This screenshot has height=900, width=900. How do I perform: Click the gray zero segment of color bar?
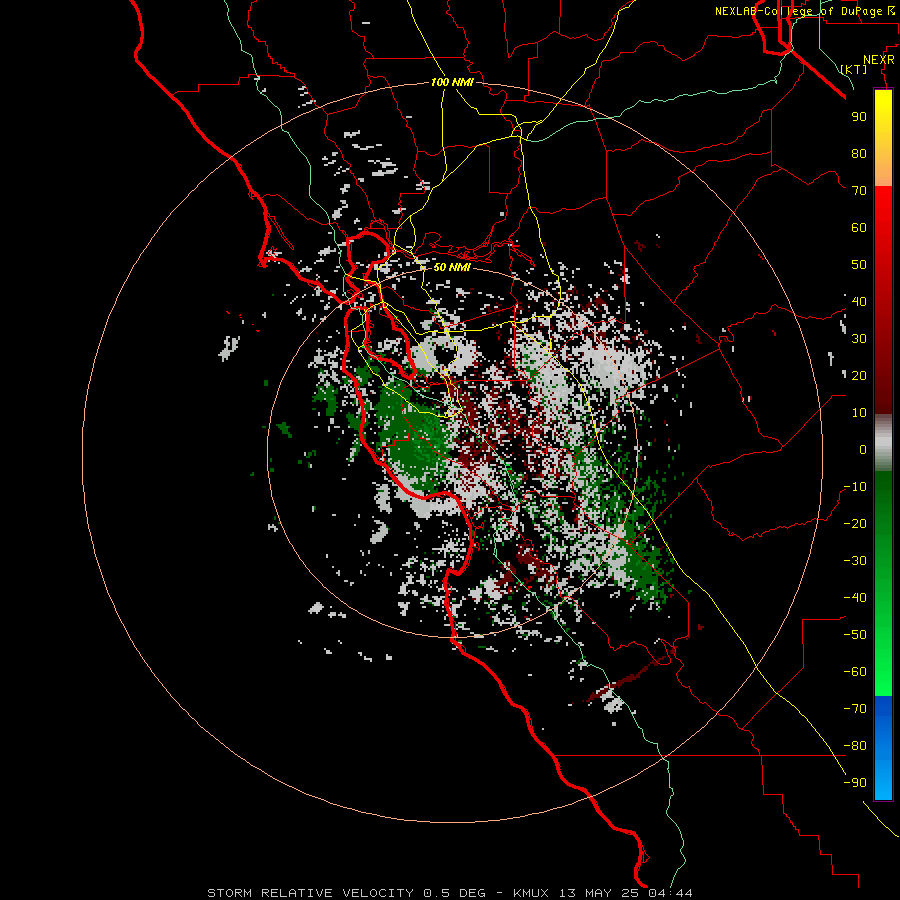click(x=883, y=443)
